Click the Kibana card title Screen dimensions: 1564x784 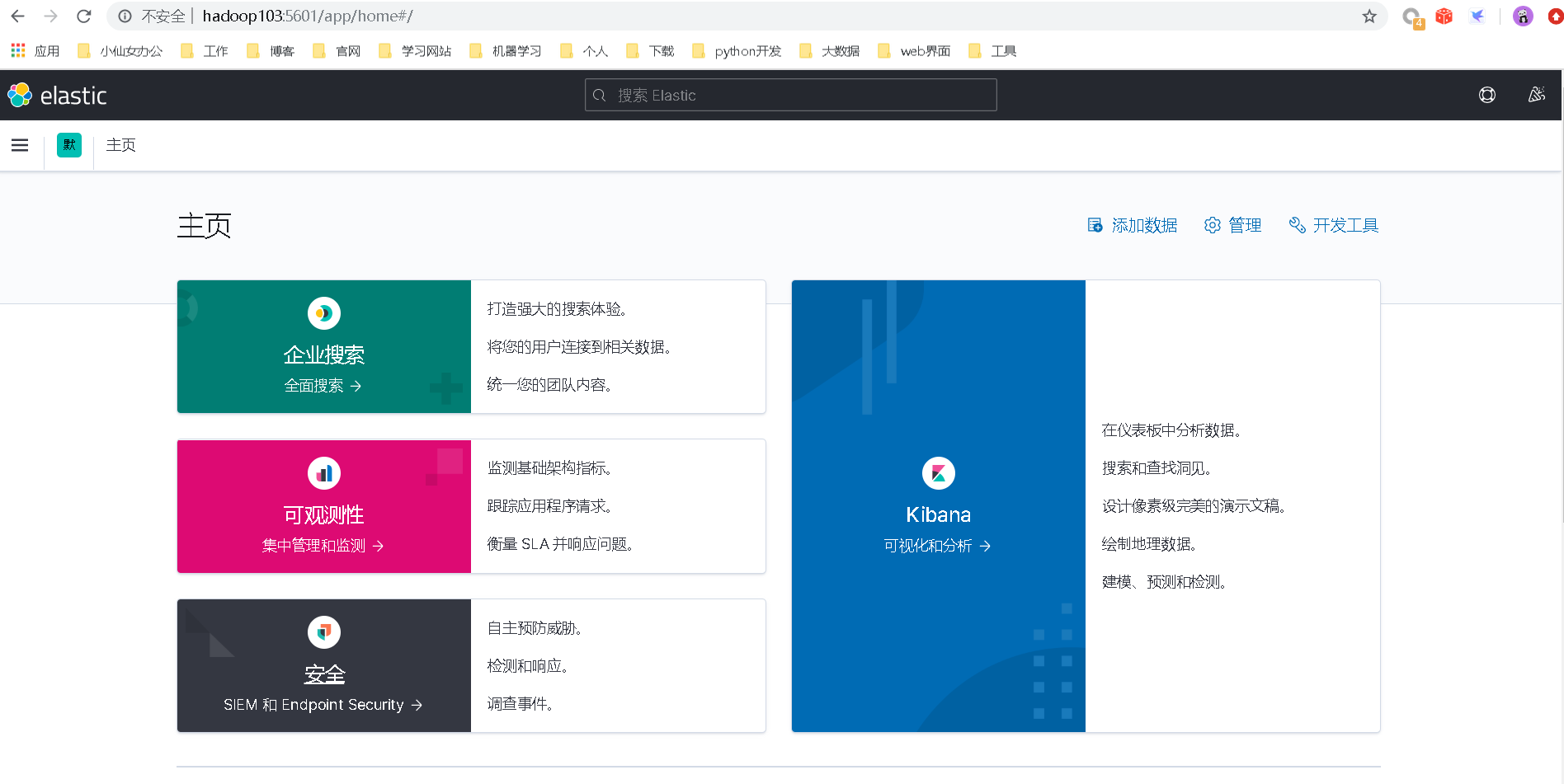point(939,515)
